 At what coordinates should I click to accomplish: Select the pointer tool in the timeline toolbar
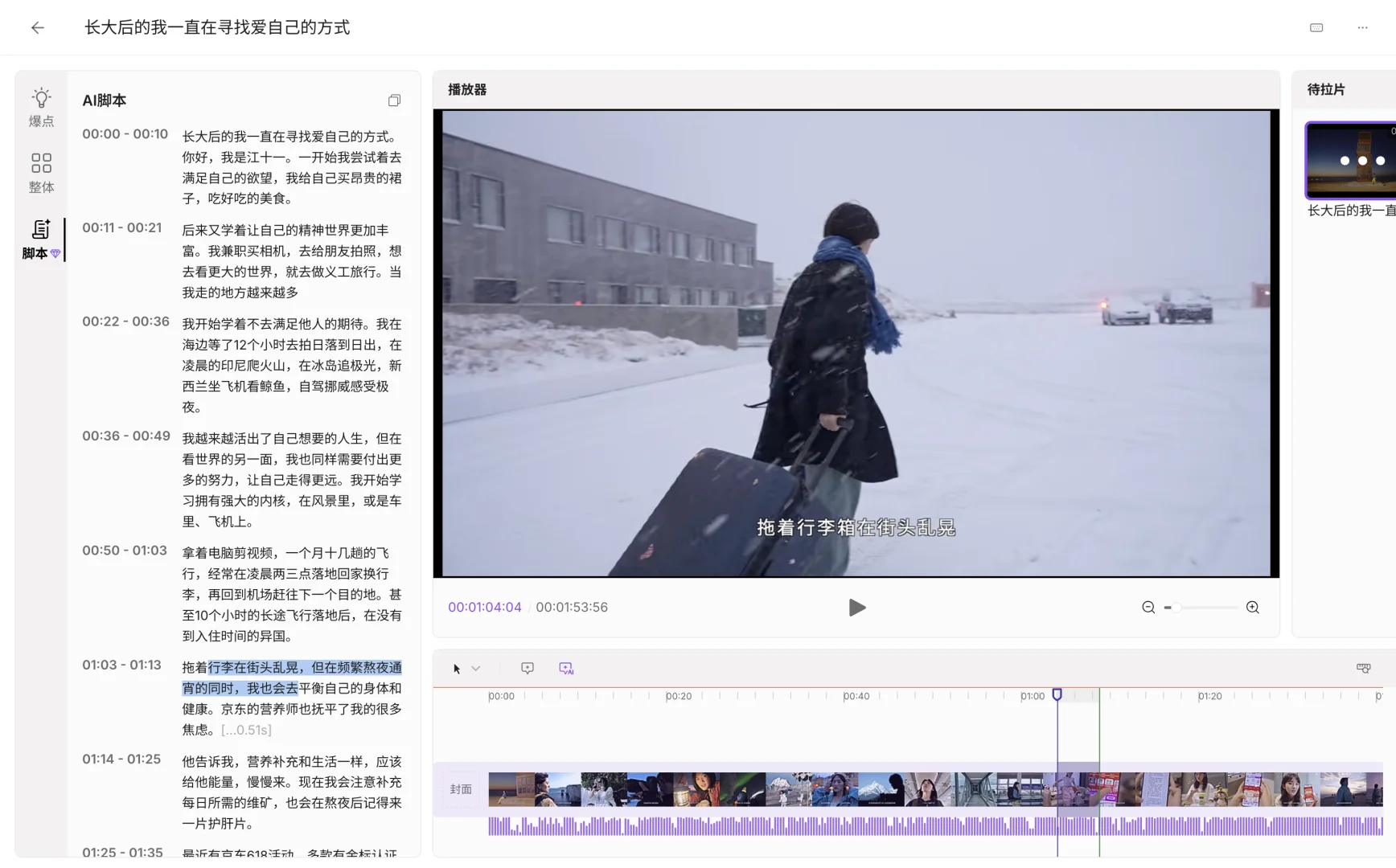(x=457, y=669)
